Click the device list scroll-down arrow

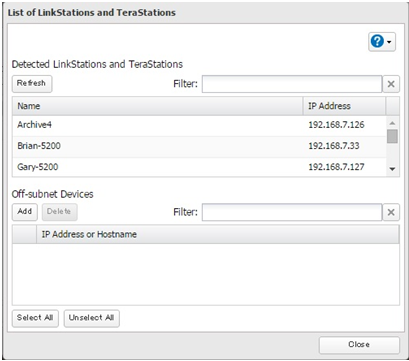coord(392,169)
